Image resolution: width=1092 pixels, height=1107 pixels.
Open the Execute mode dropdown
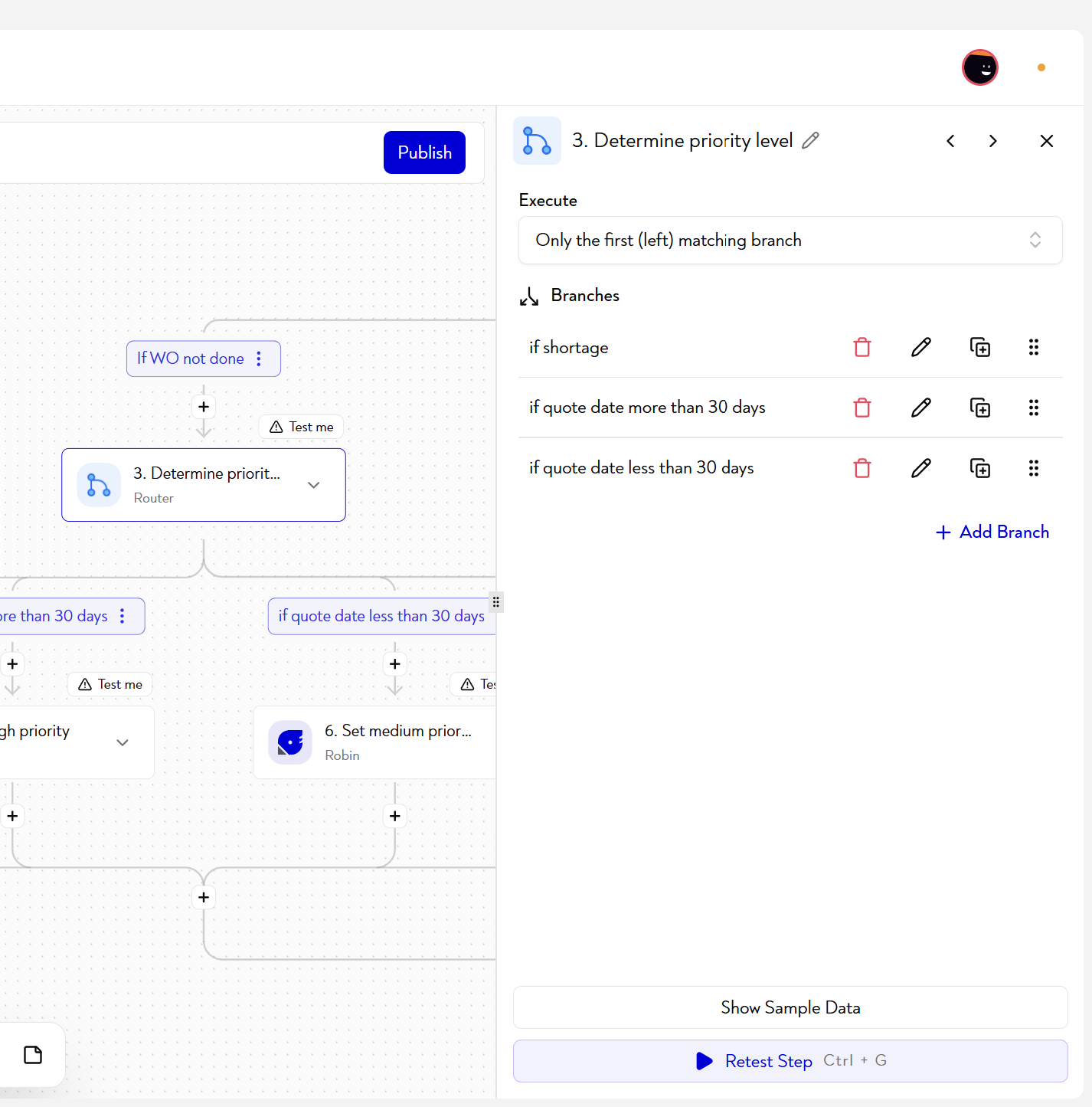tap(790, 241)
